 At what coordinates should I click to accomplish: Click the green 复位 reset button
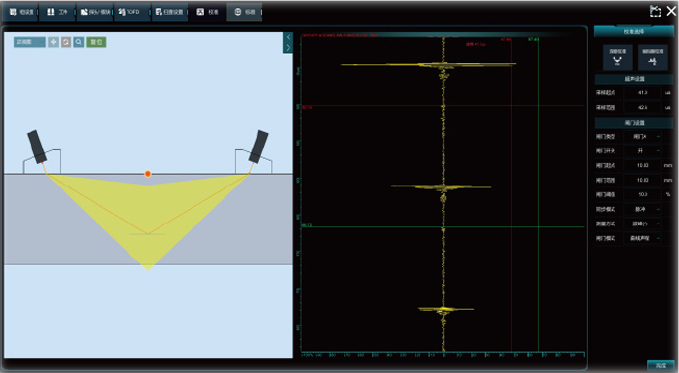pyautogui.click(x=96, y=42)
